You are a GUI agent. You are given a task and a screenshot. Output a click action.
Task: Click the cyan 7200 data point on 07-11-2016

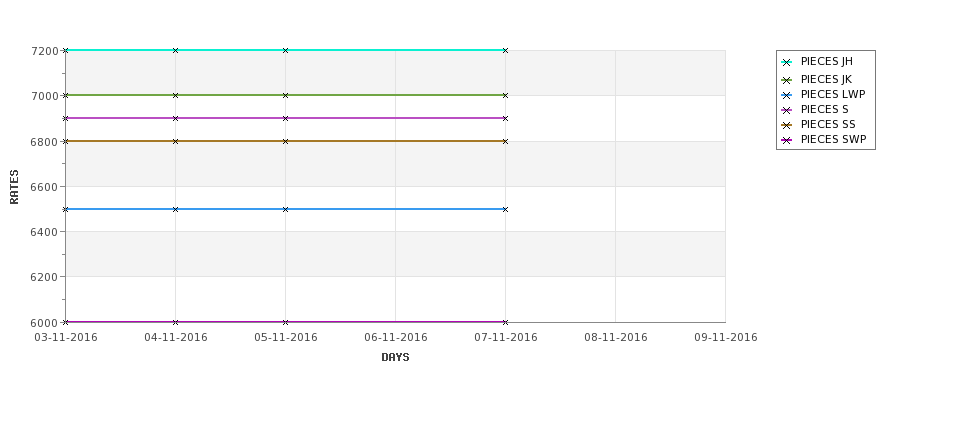coord(506,50)
